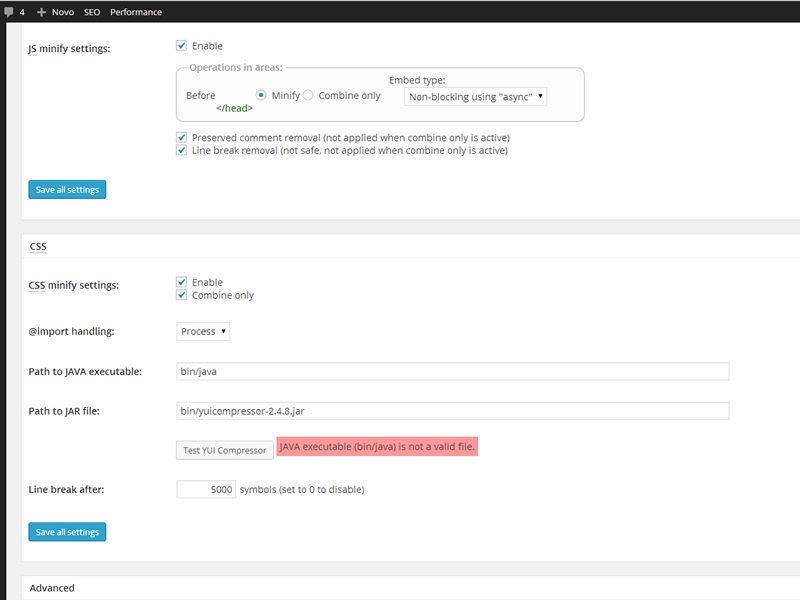Uncheck CSS Combine only checkbox

[181, 295]
